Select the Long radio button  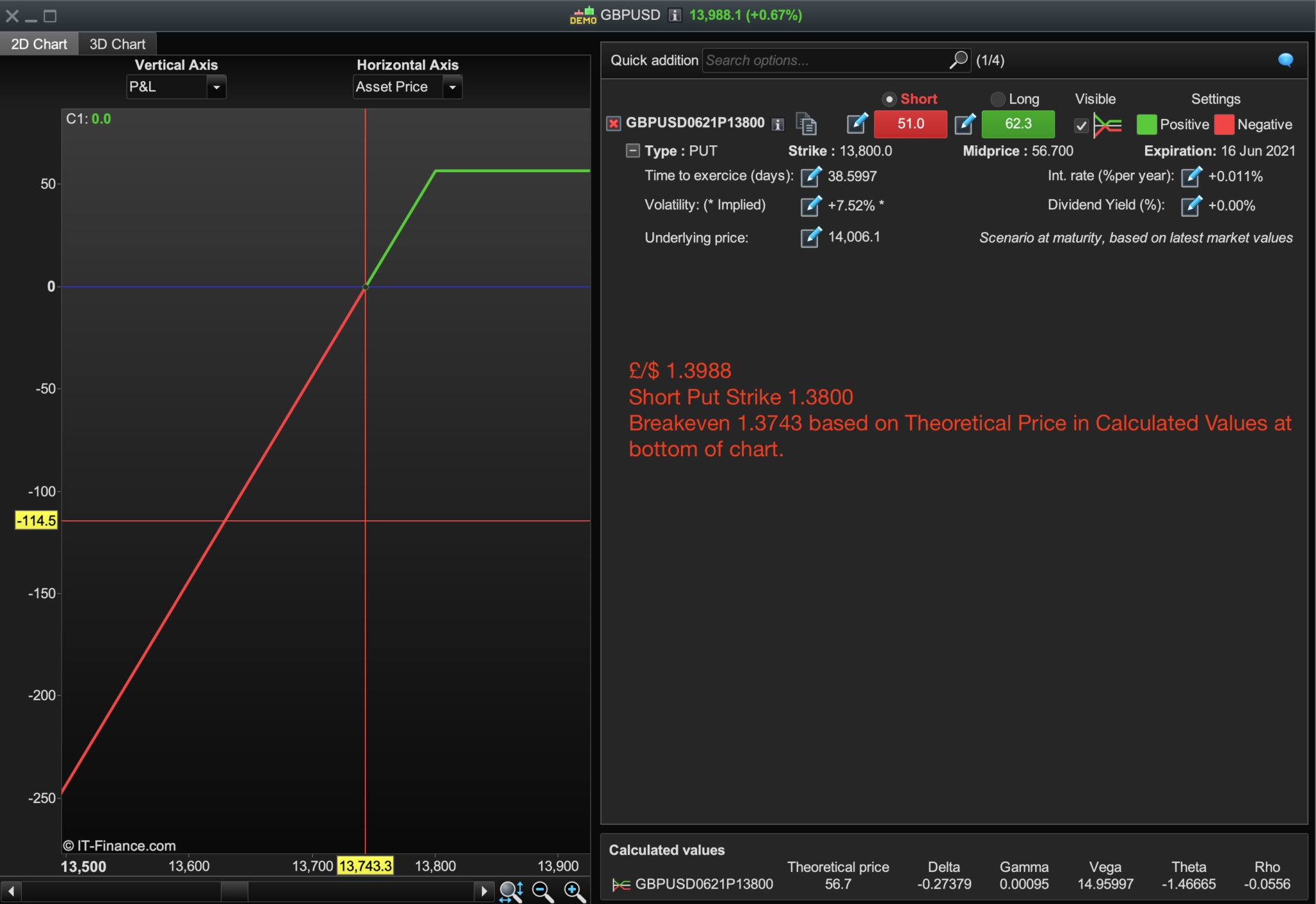pos(997,99)
